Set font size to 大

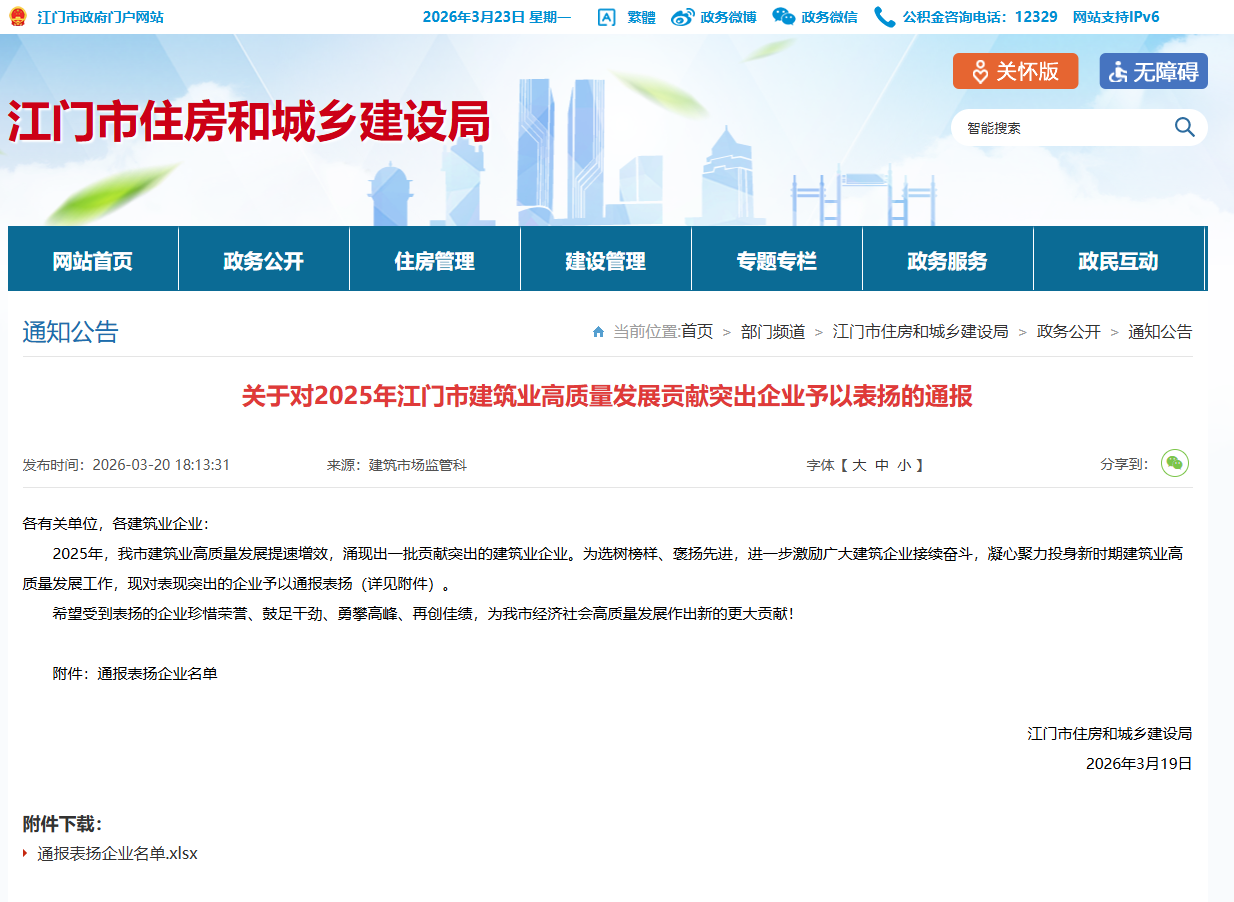859,465
